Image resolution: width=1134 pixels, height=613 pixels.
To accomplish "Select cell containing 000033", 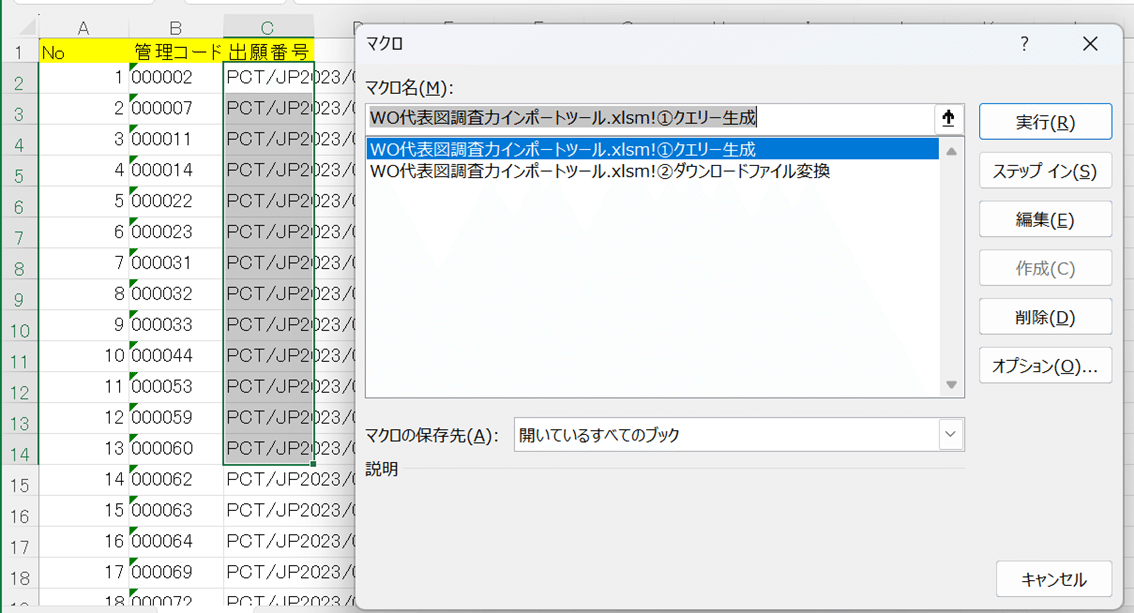I will pos(176,325).
